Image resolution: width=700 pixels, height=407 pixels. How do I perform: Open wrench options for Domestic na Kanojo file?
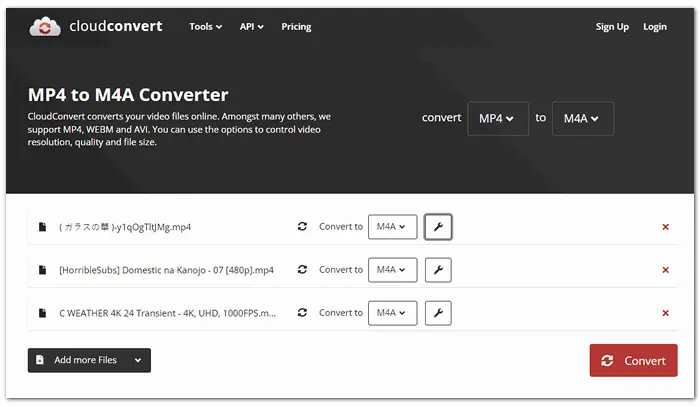[438, 270]
